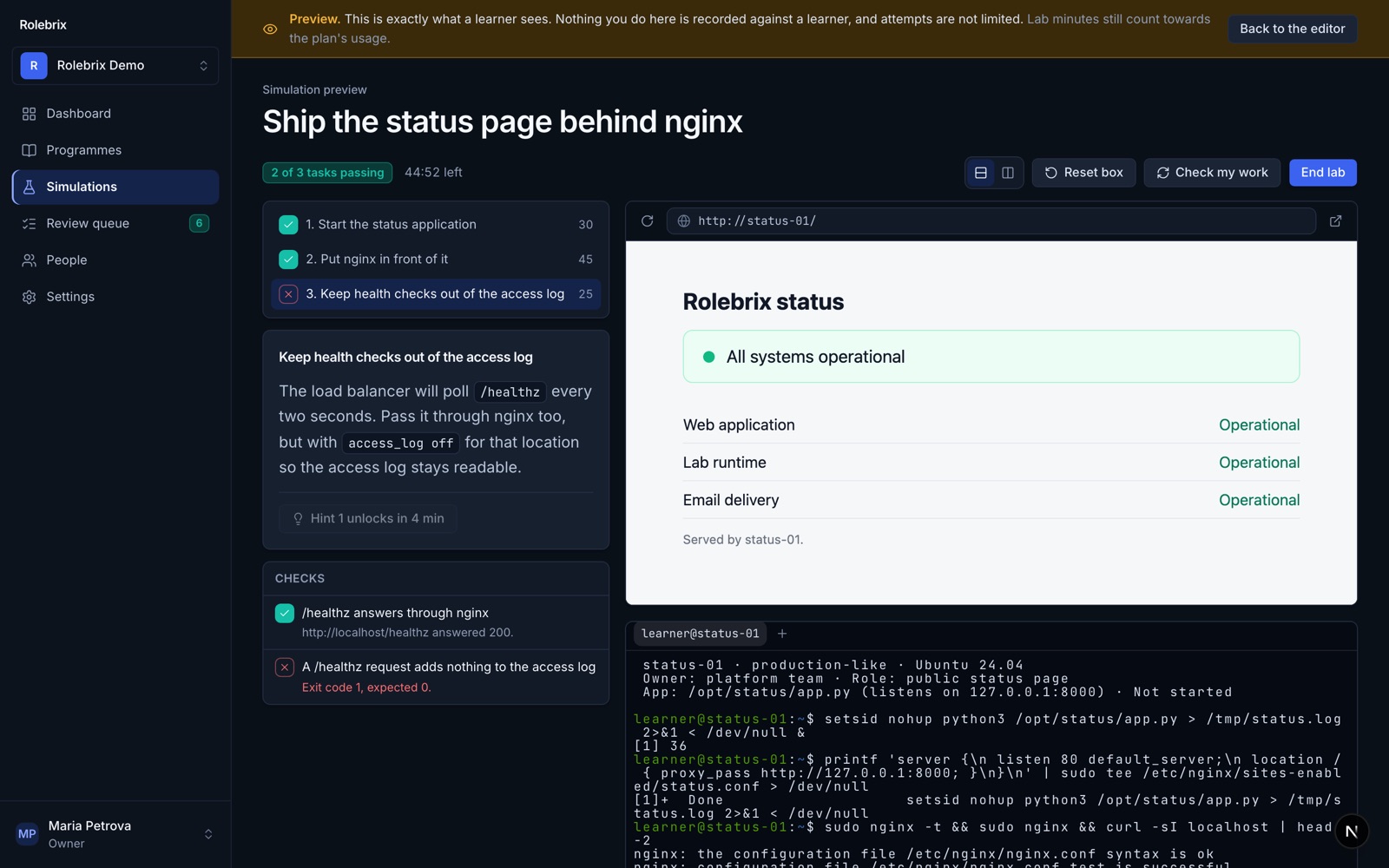Go to People

(x=115, y=260)
